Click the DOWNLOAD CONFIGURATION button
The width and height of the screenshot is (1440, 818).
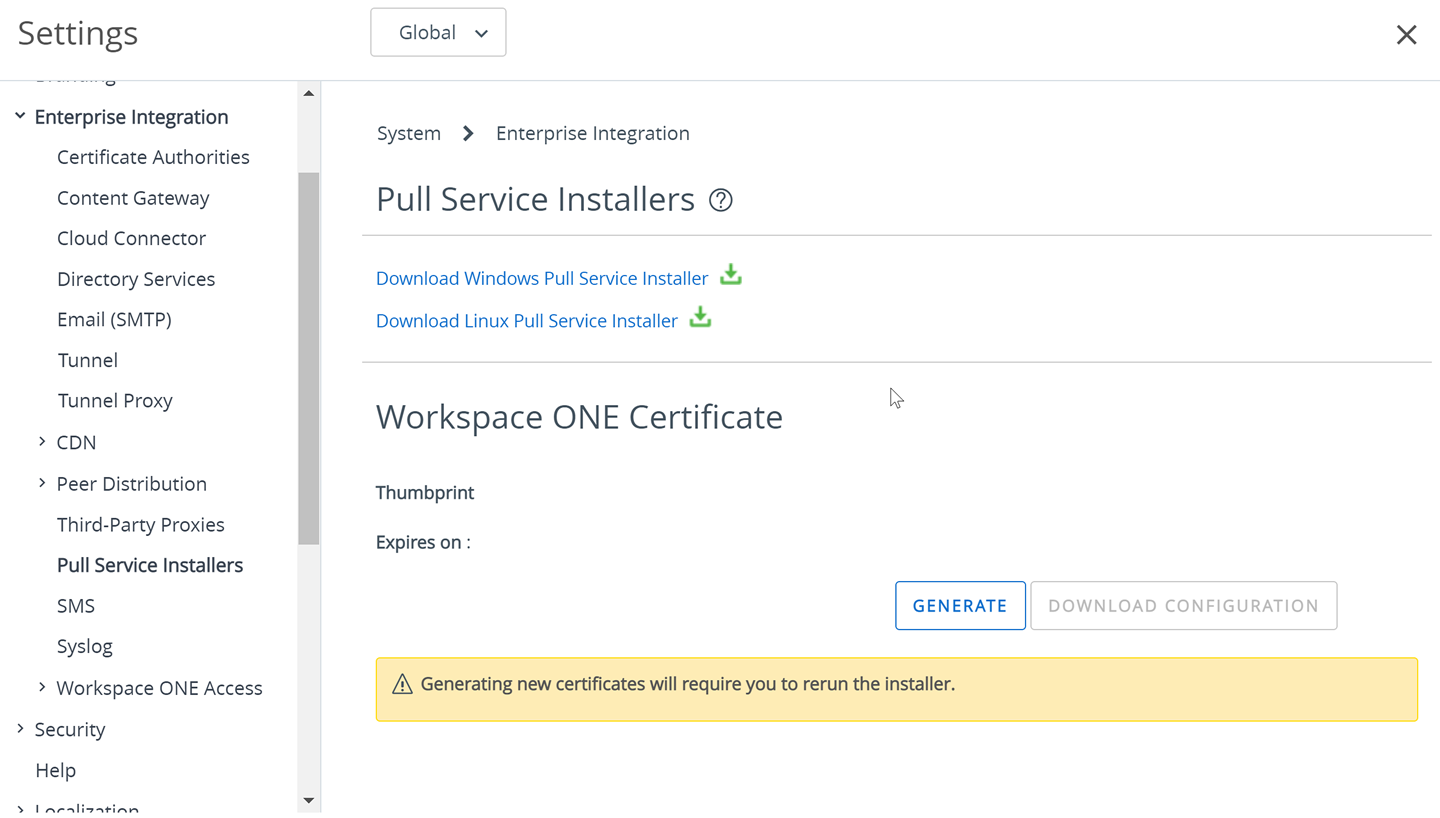pos(1183,606)
